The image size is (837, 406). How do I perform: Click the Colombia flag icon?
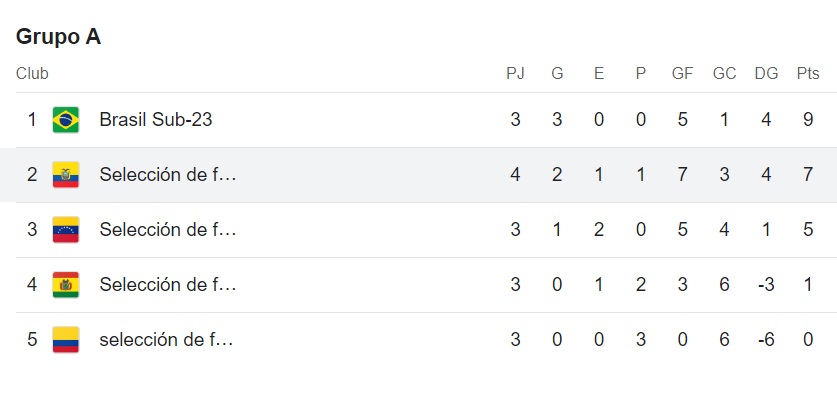point(66,340)
